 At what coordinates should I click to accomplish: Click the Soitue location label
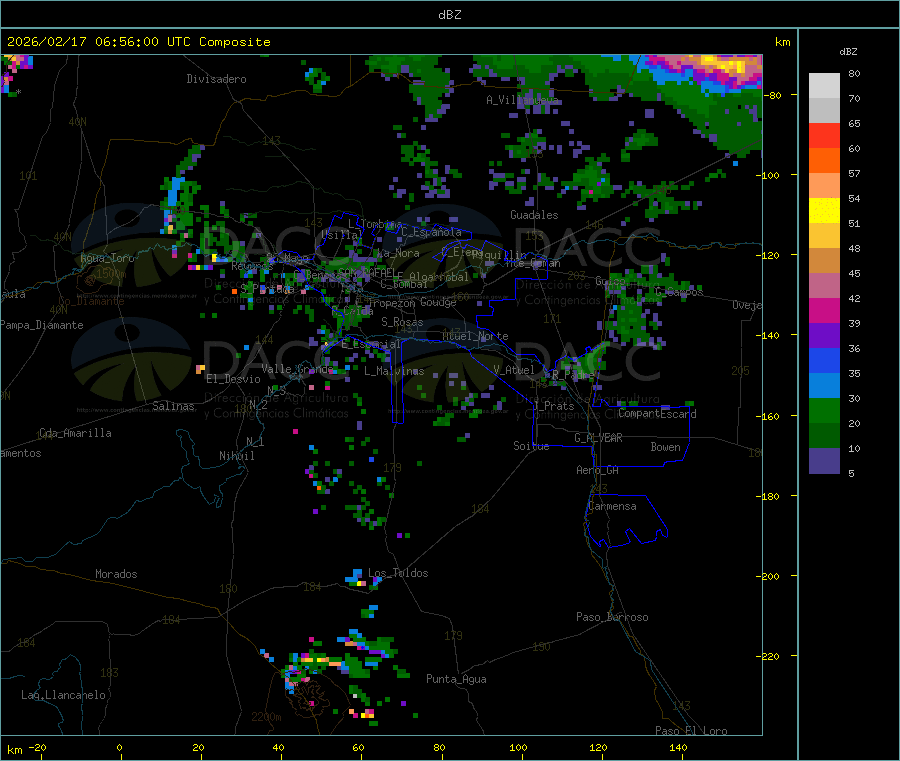pos(531,446)
